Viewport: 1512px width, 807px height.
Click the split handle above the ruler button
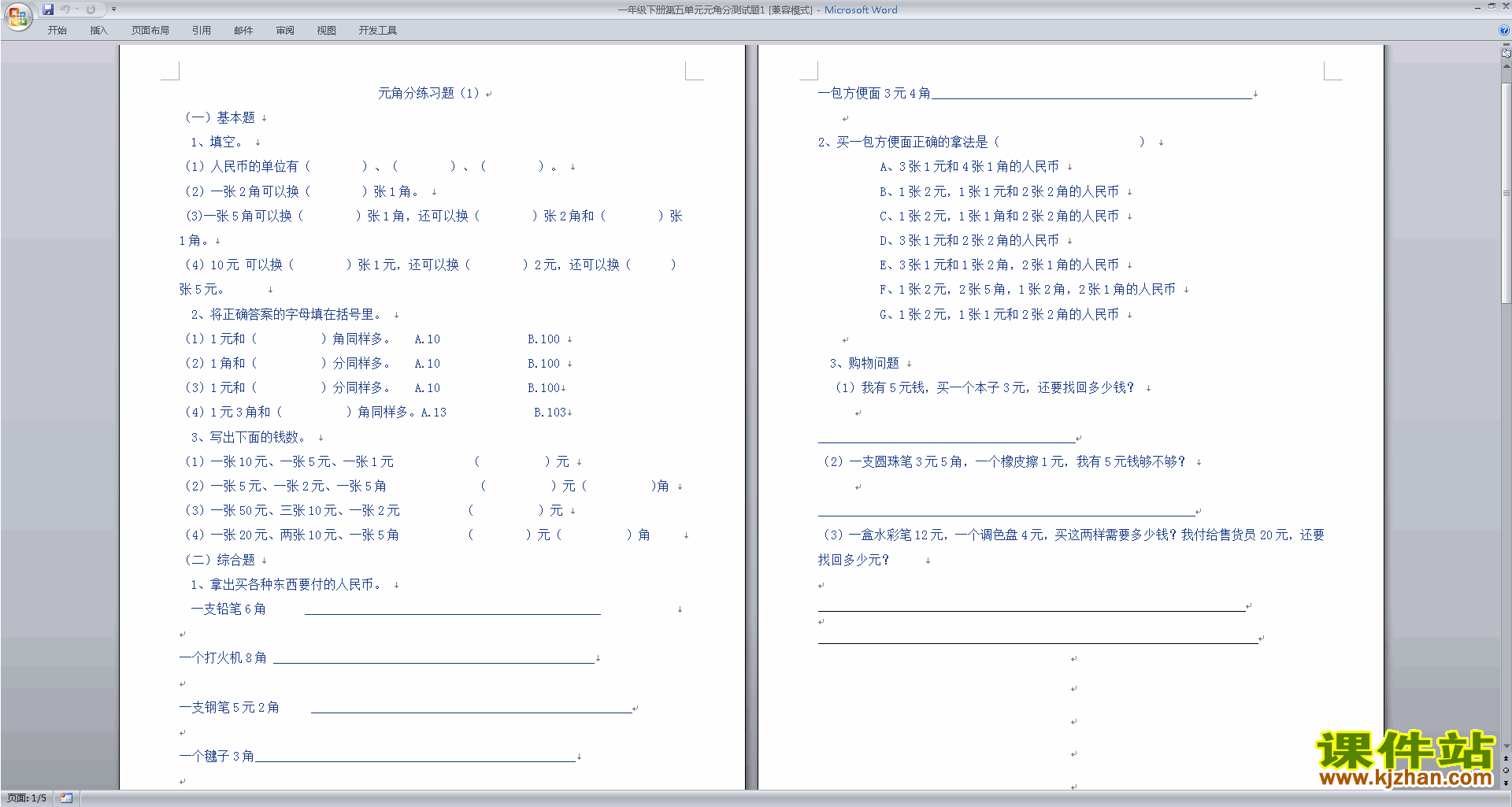[x=1506, y=45]
